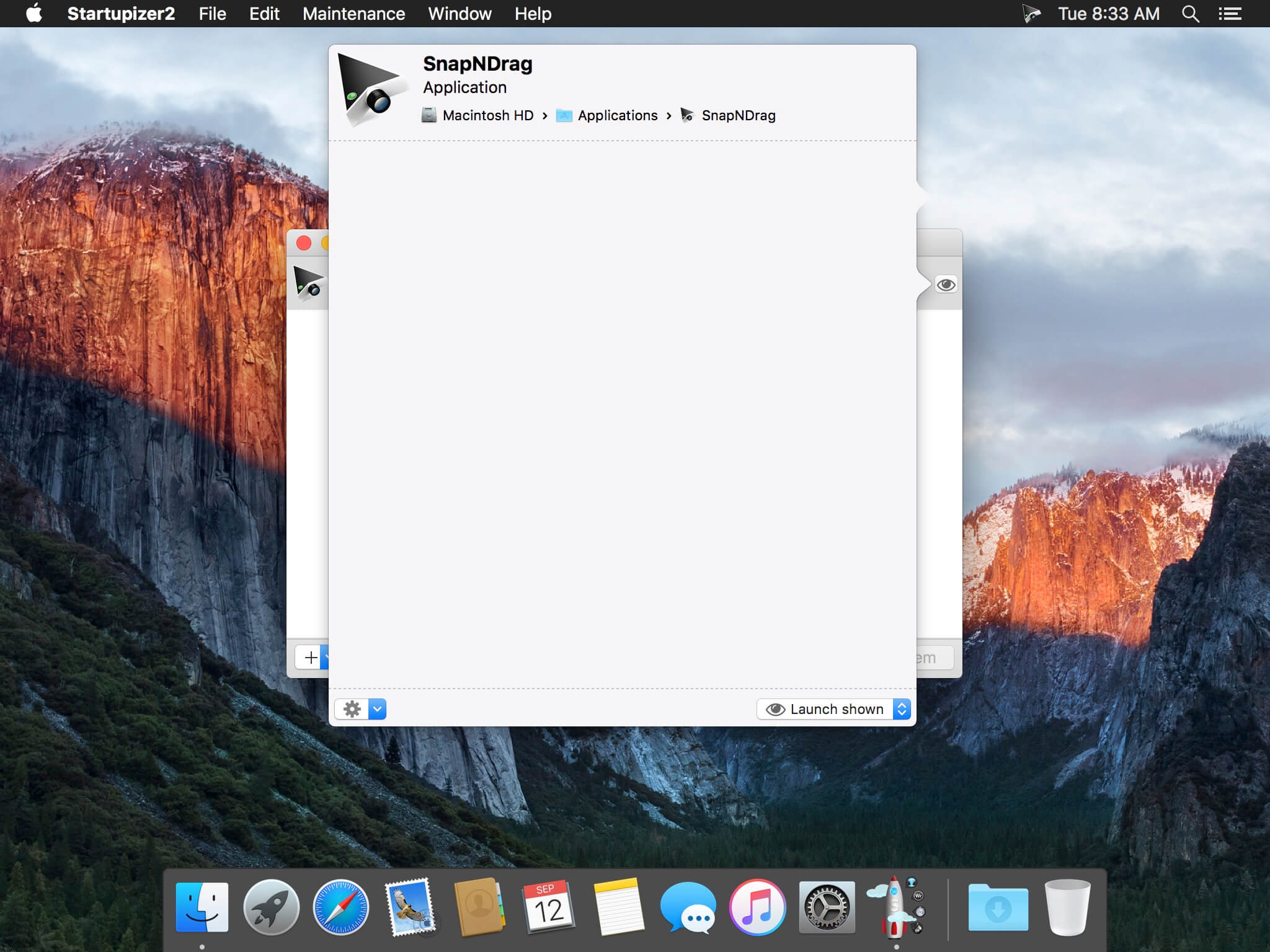Open the Trash from the Dock
The width and height of the screenshot is (1270, 952).
pyautogui.click(x=1067, y=907)
